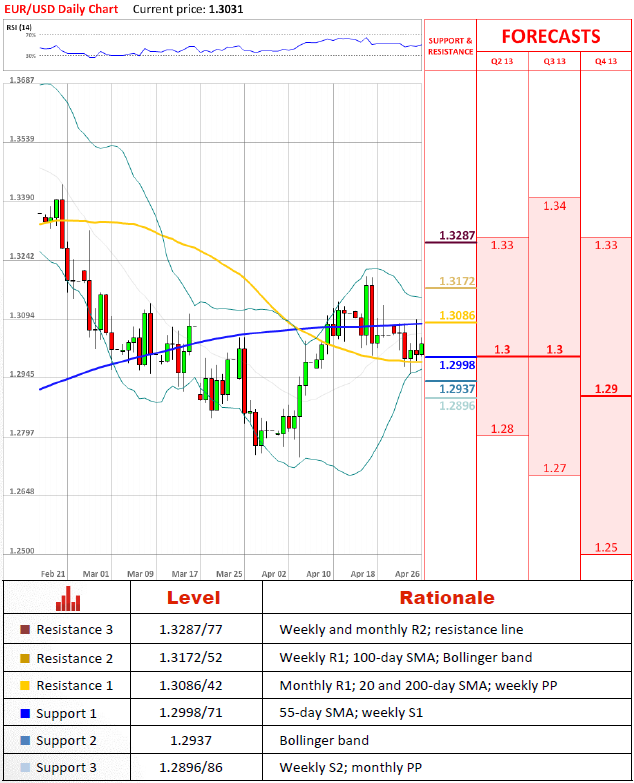
Task: Click the 'Level' table column header
Action: [x=194, y=598]
